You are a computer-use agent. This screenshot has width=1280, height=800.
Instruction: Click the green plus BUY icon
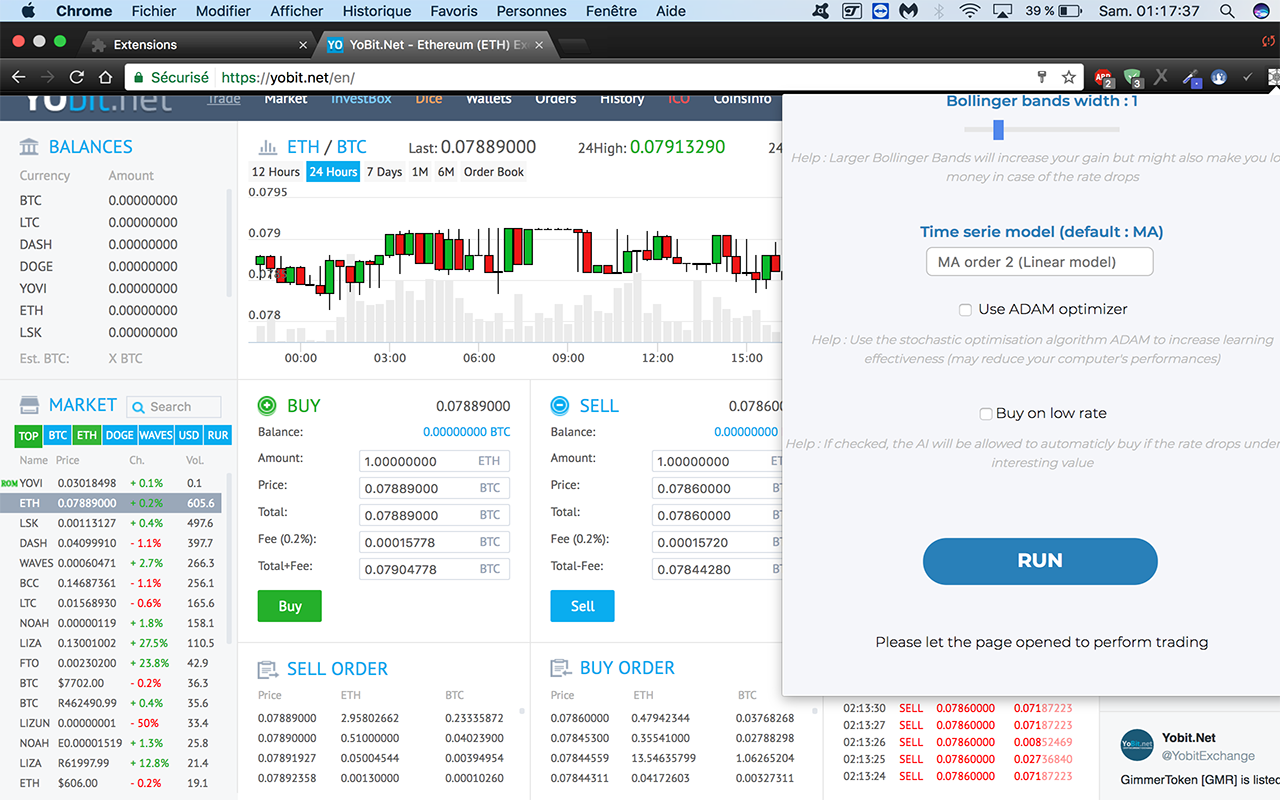point(267,406)
